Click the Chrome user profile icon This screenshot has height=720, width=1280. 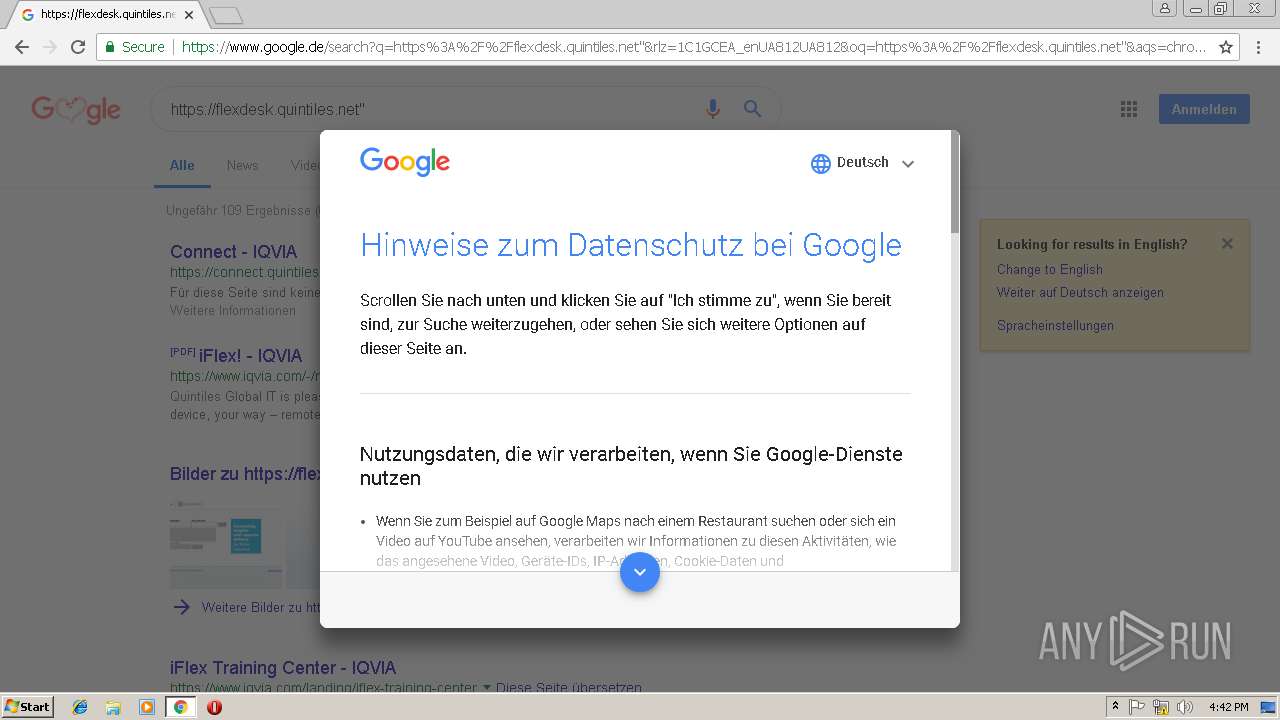[x=1165, y=8]
